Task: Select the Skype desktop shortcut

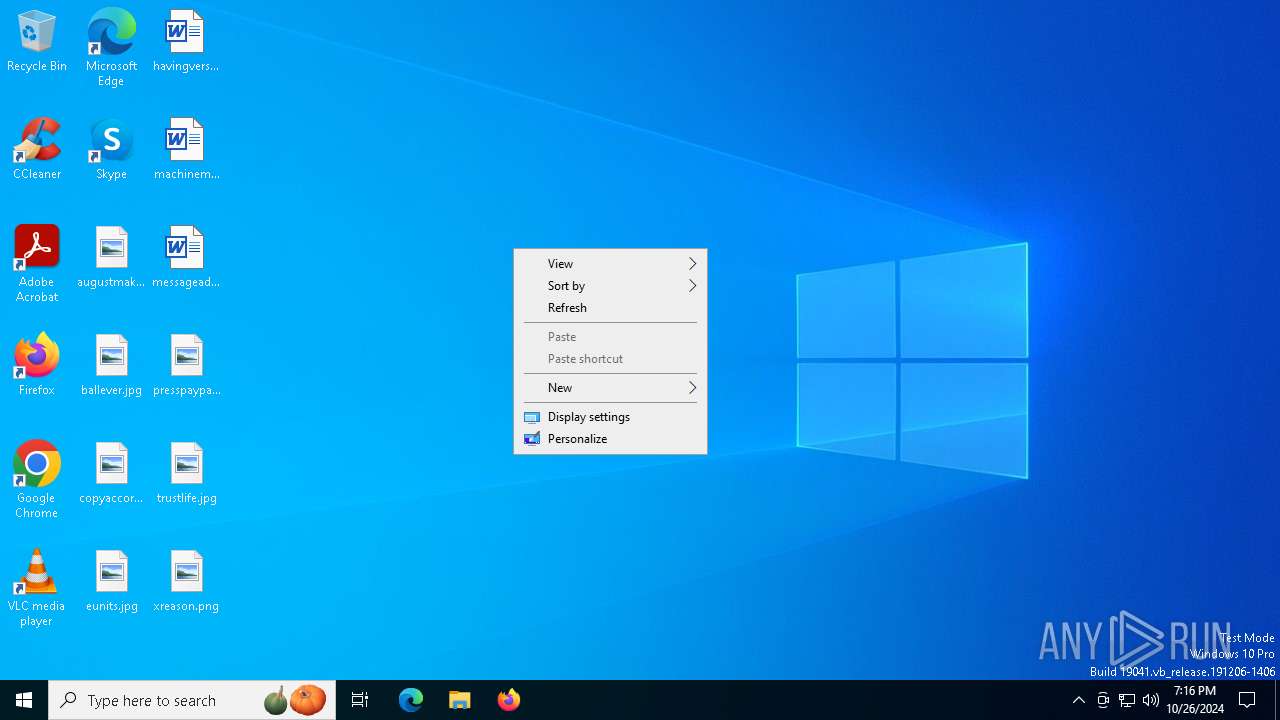Action: (x=111, y=150)
